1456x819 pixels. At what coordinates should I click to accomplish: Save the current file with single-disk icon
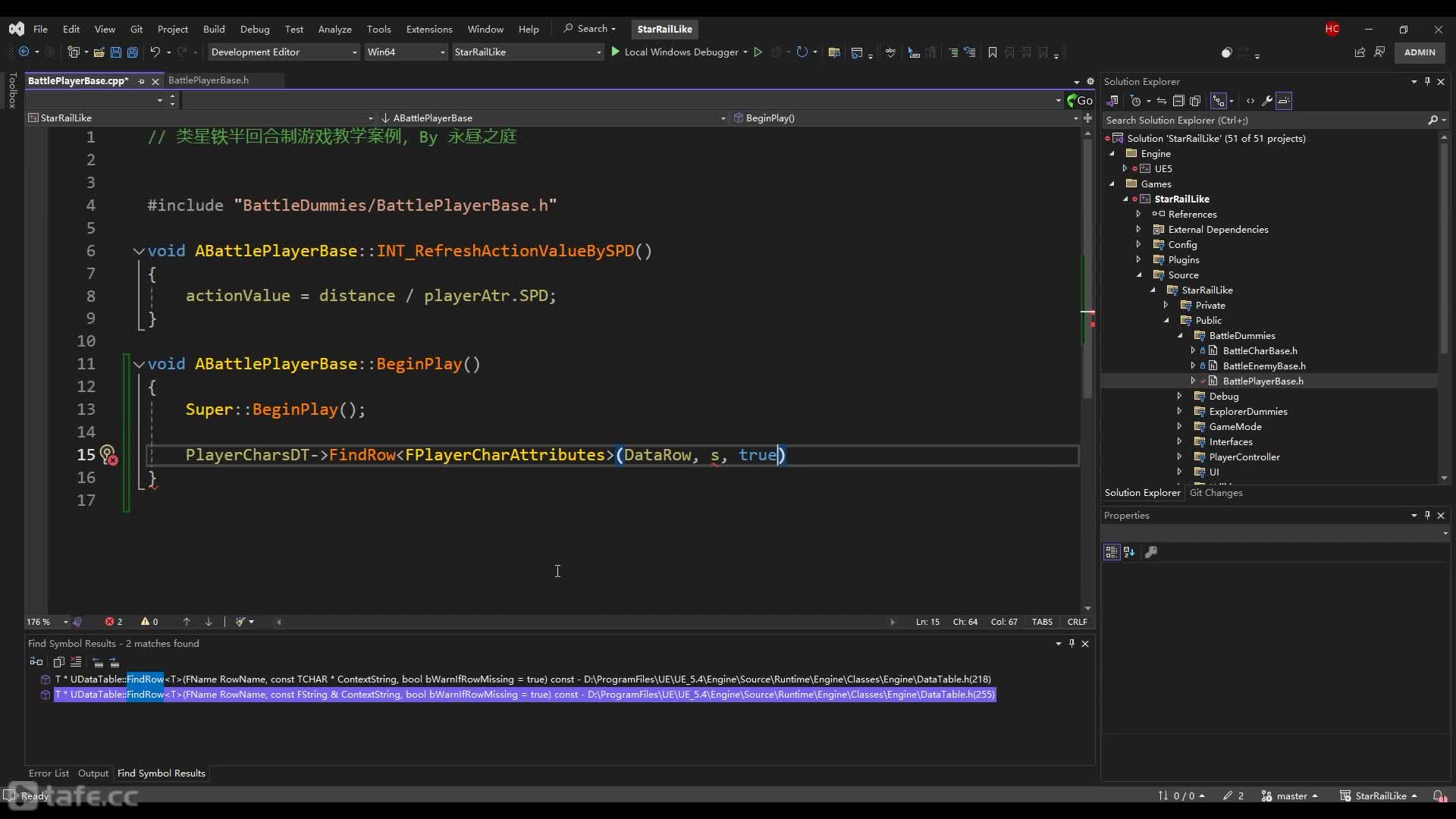[x=115, y=52]
